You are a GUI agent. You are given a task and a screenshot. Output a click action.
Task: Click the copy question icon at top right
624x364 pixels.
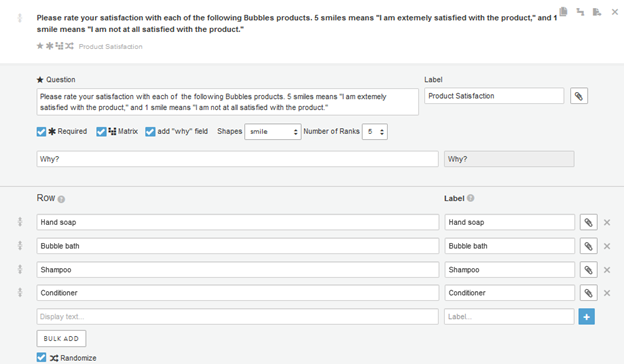tap(563, 12)
